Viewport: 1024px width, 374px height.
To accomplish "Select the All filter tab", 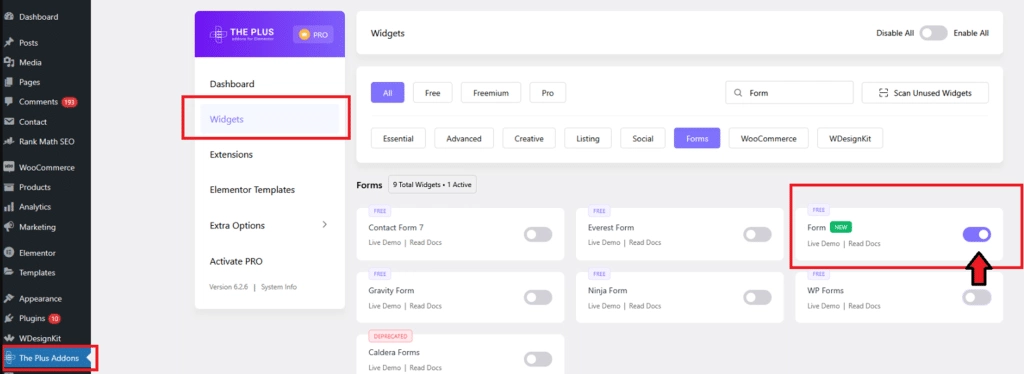I will click(x=388, y=93).
